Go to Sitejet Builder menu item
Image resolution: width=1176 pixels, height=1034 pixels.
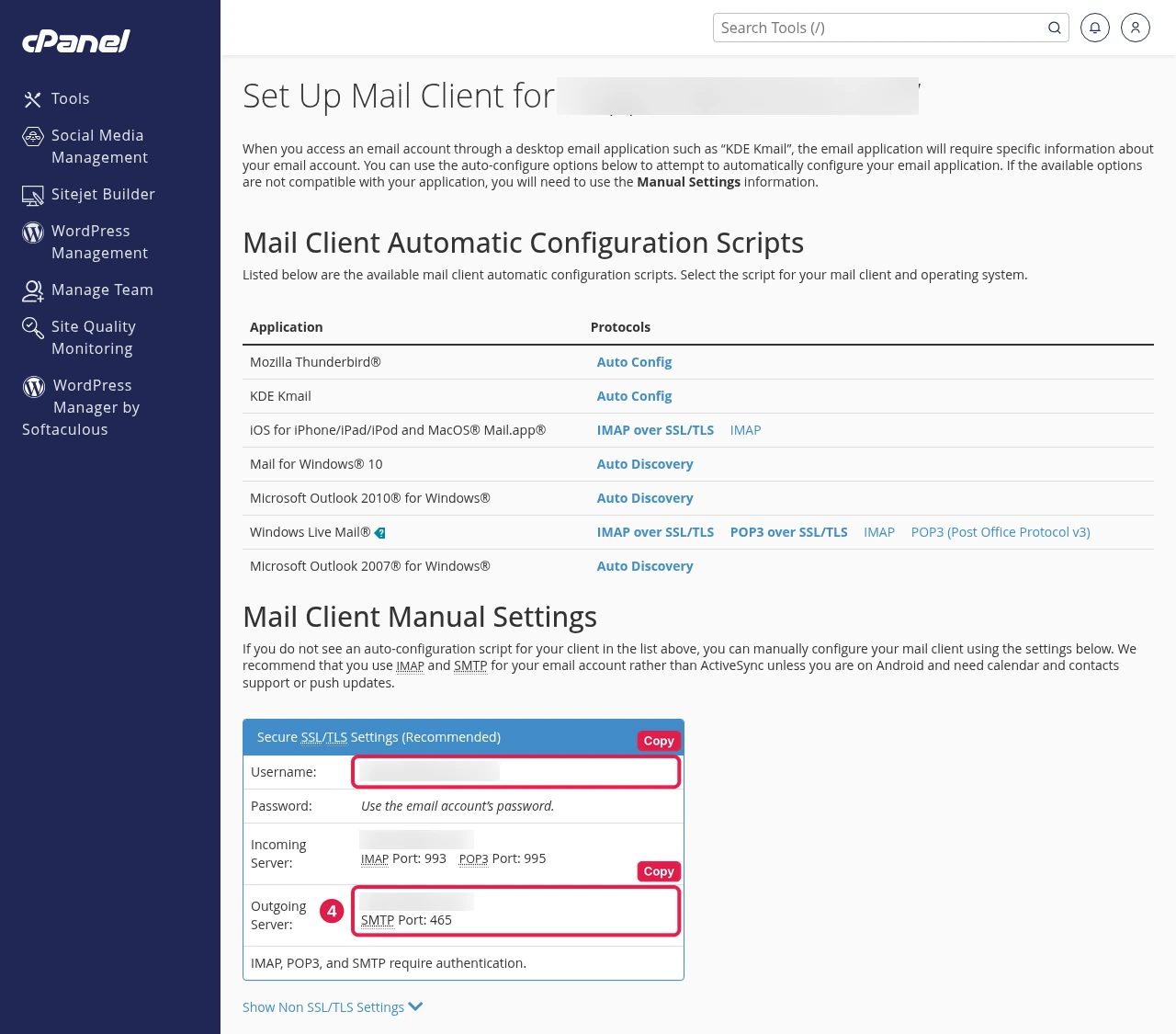[x=103, y=194]
